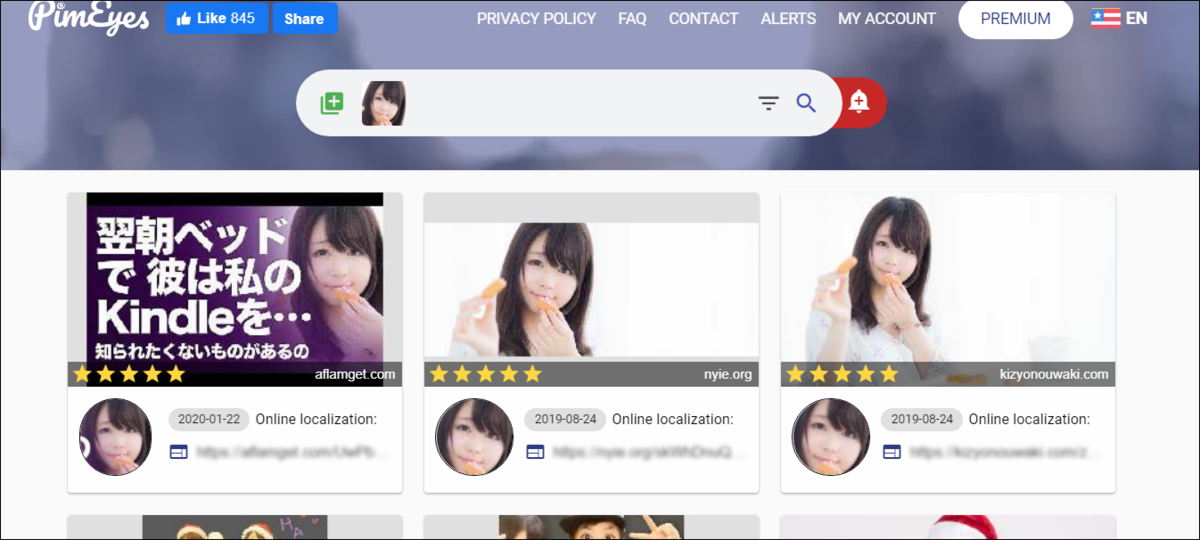The height and width of the screenshot is (540, 1200).
Task: Click the 2019-08-24 date badge on nyie.org card
Action: point(564,420)
